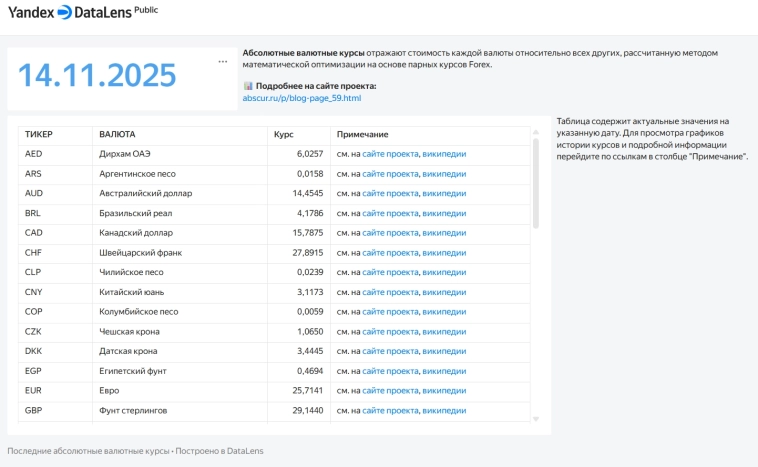
Task: Select the Швейцарский франк cell
Action: point(180,252)
